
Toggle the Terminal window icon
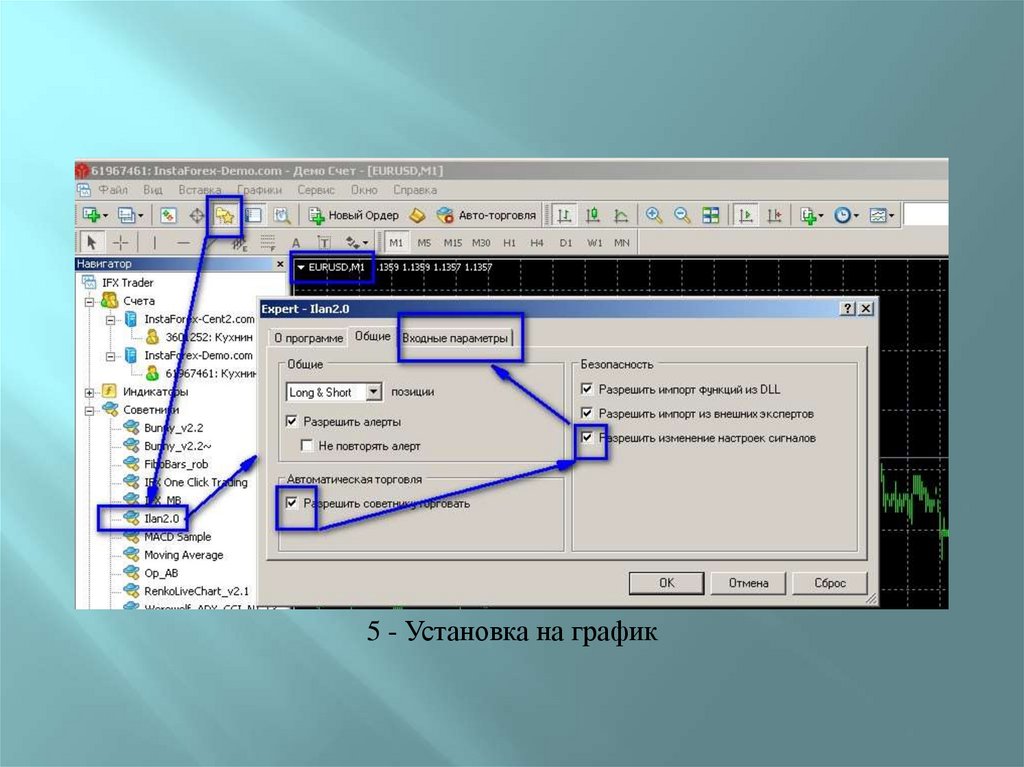click(x=253, y=215)
